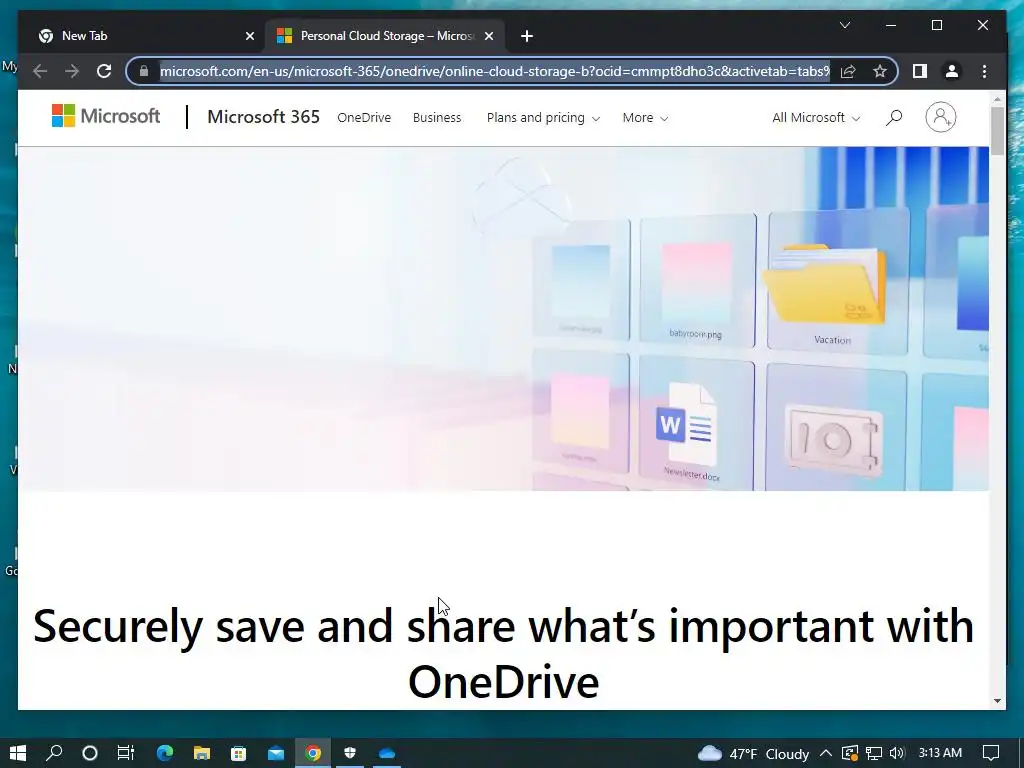Open the OneDrive nav link
Image resolution: width=1024 pixels, height=768 pixels.
[364, 118]
